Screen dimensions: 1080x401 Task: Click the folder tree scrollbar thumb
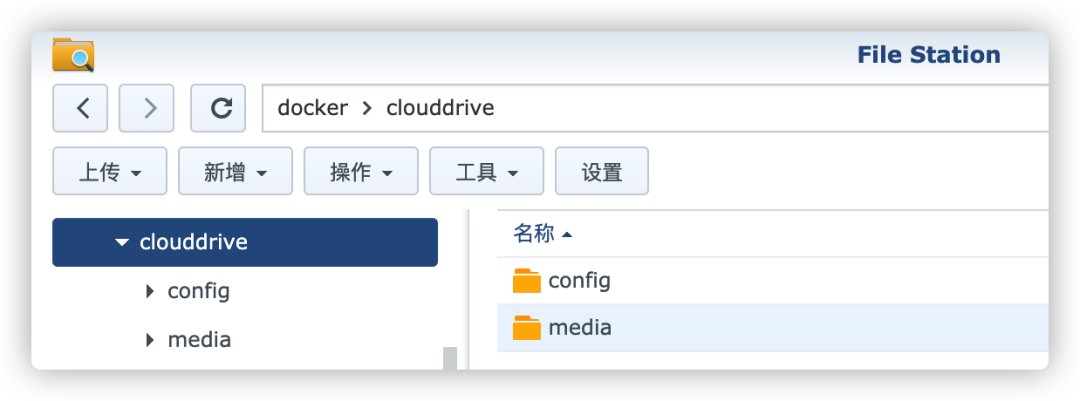(x=450, y=358)
